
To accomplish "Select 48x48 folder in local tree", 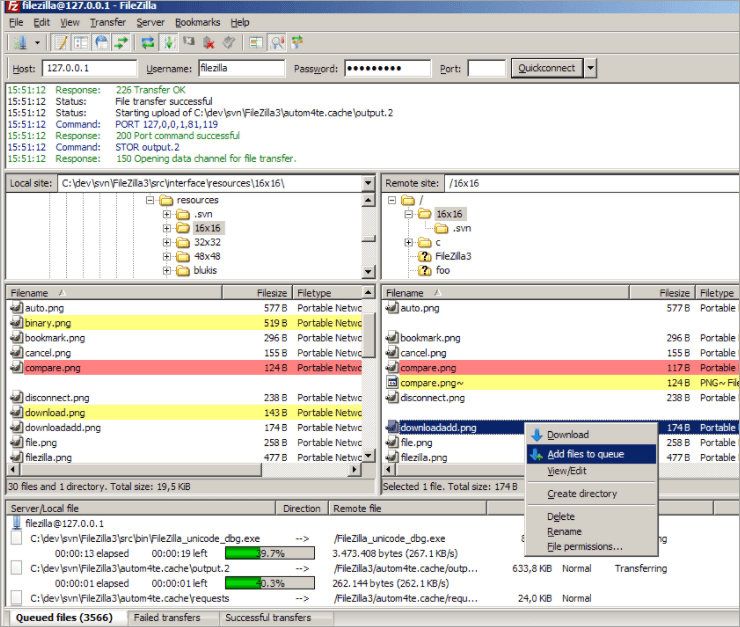I will [x=207, y=257].
